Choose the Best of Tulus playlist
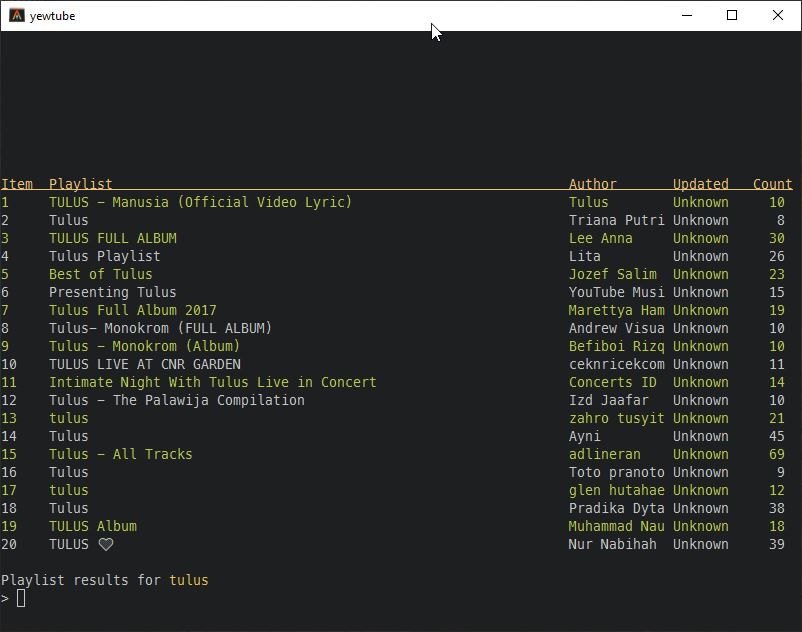This screenshot has height=632, width=802. (100, 274)
